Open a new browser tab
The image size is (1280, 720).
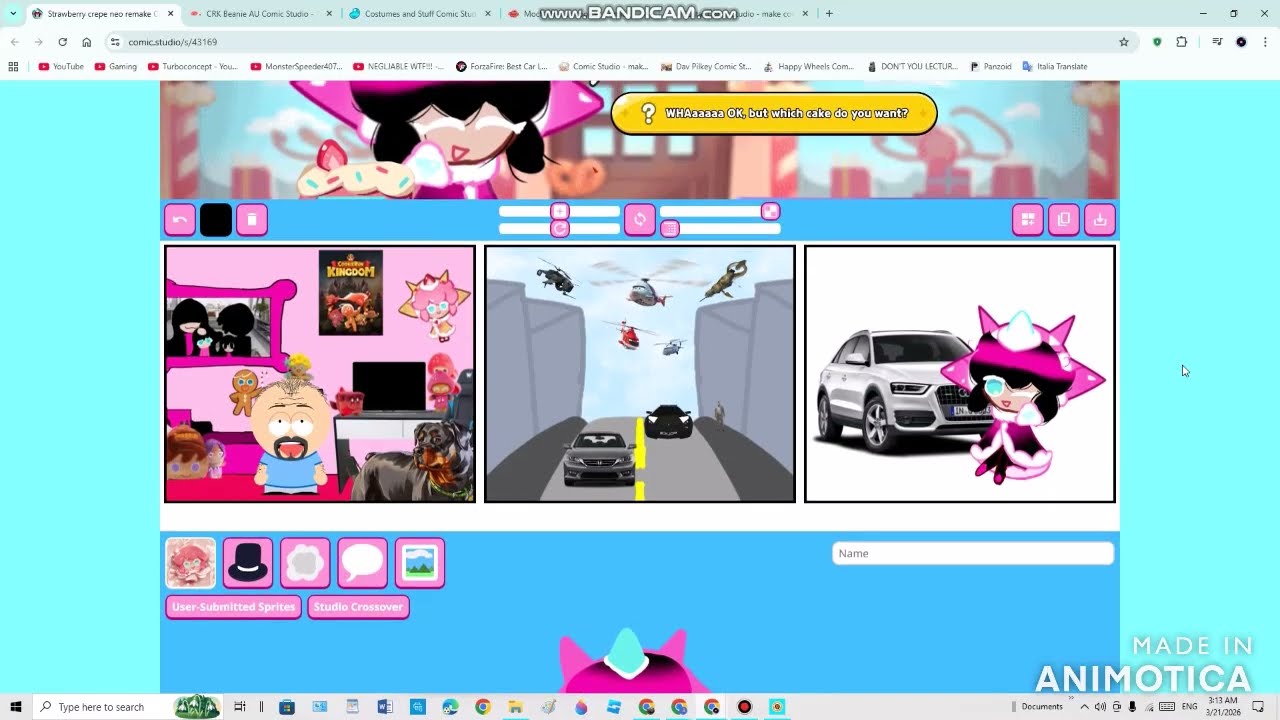coord(829,14)
